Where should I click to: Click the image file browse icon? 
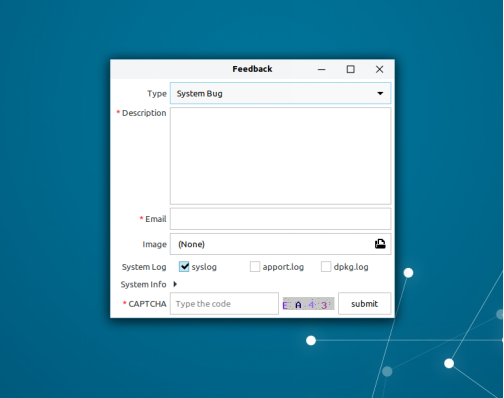(380, 244)
